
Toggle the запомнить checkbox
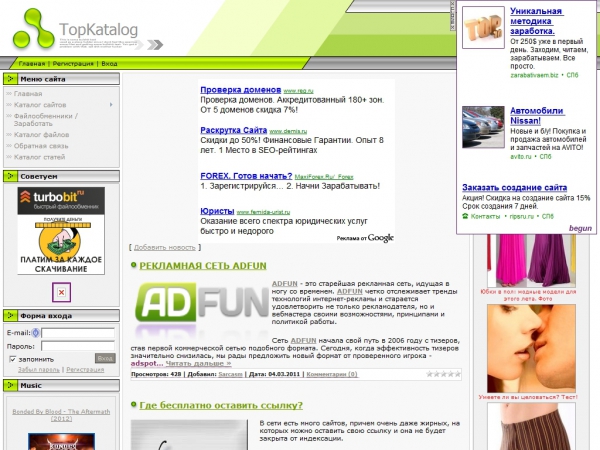click(13, 359)
